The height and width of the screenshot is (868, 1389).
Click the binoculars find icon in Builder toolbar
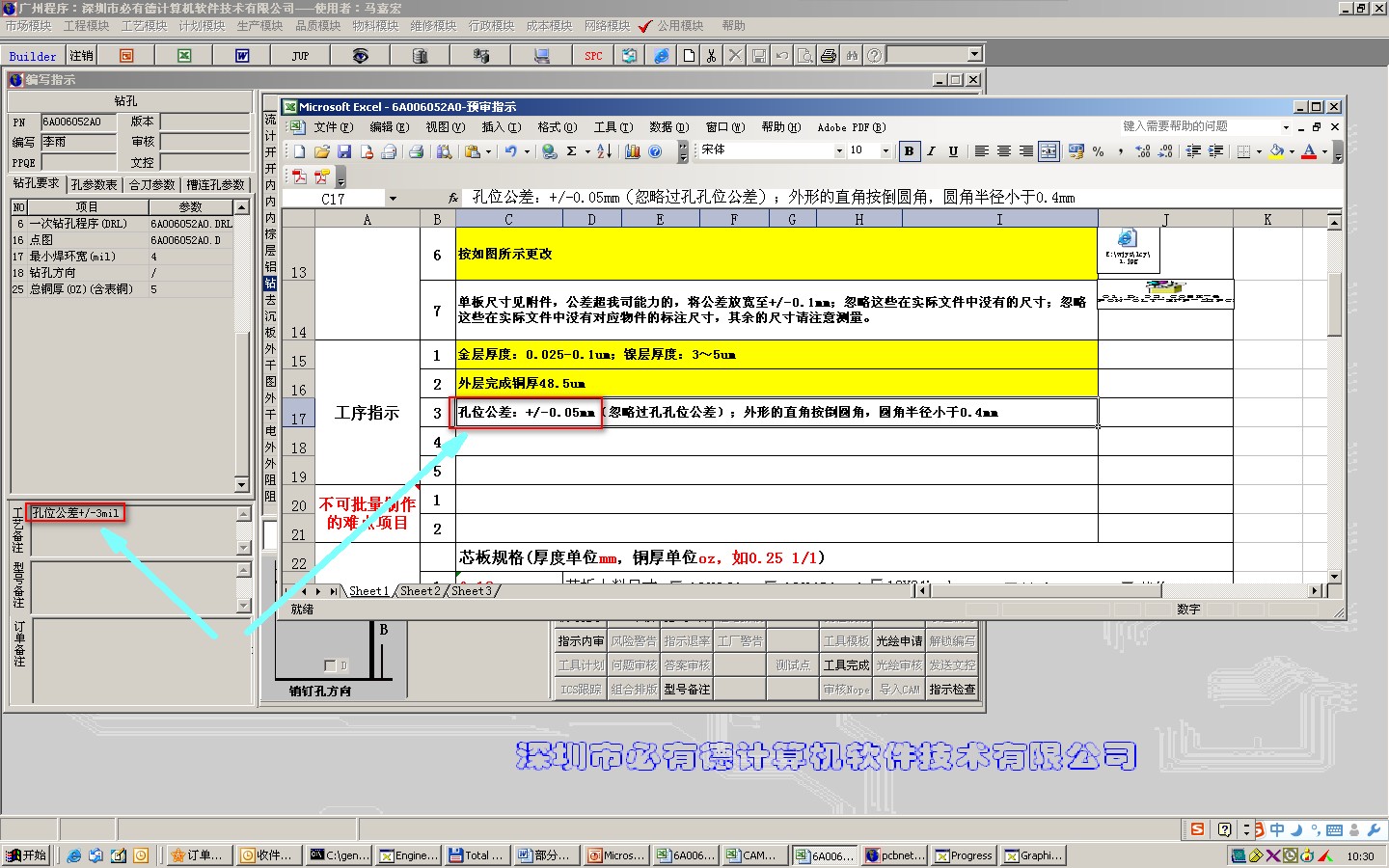pos(851,56)
